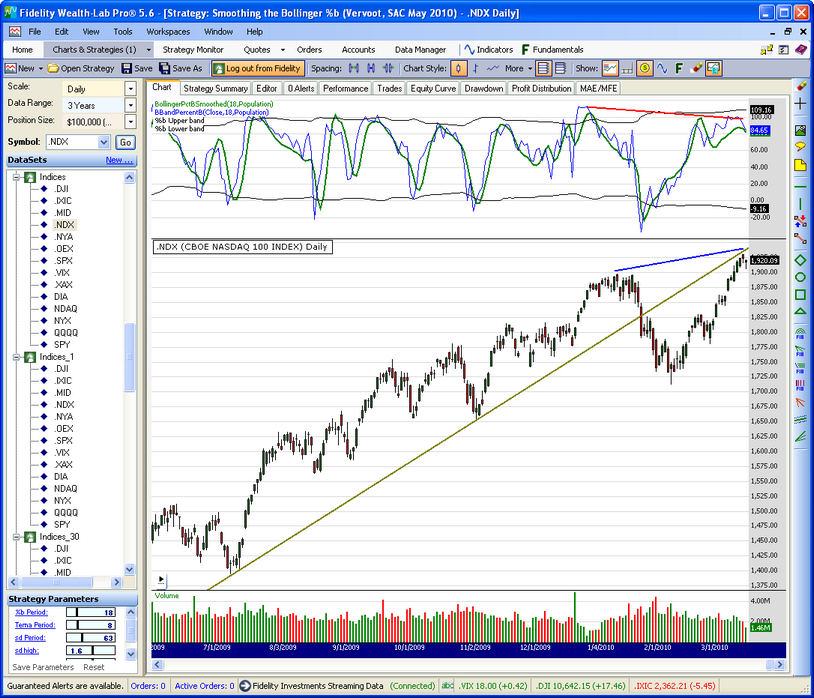Toggle the dollar-sign Show button

(x=645, y=68)
